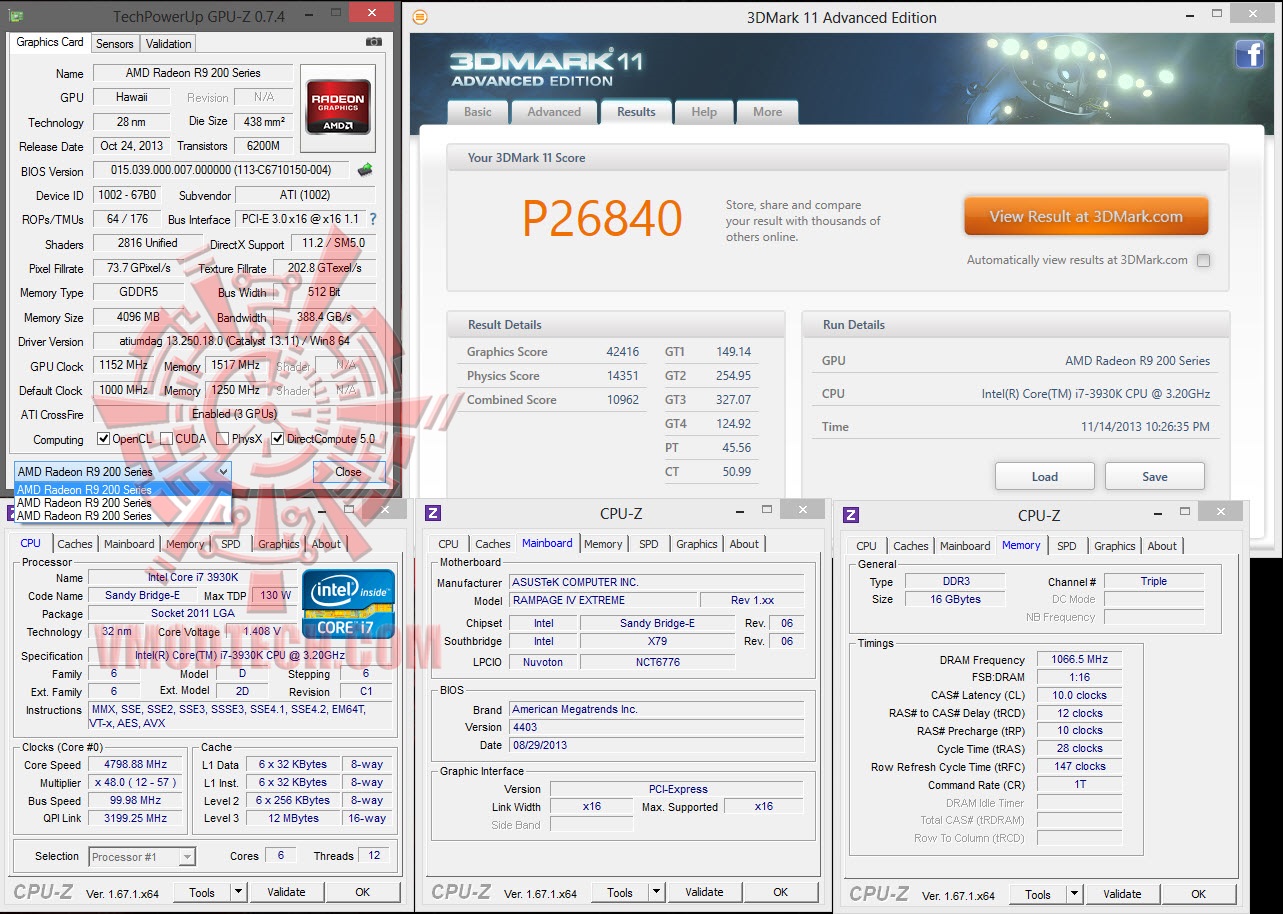Screen dimensions: 1283x914
Task: Toggle the PhysX checkbox in GPU-Z
Action: click(x=222, y=439)
